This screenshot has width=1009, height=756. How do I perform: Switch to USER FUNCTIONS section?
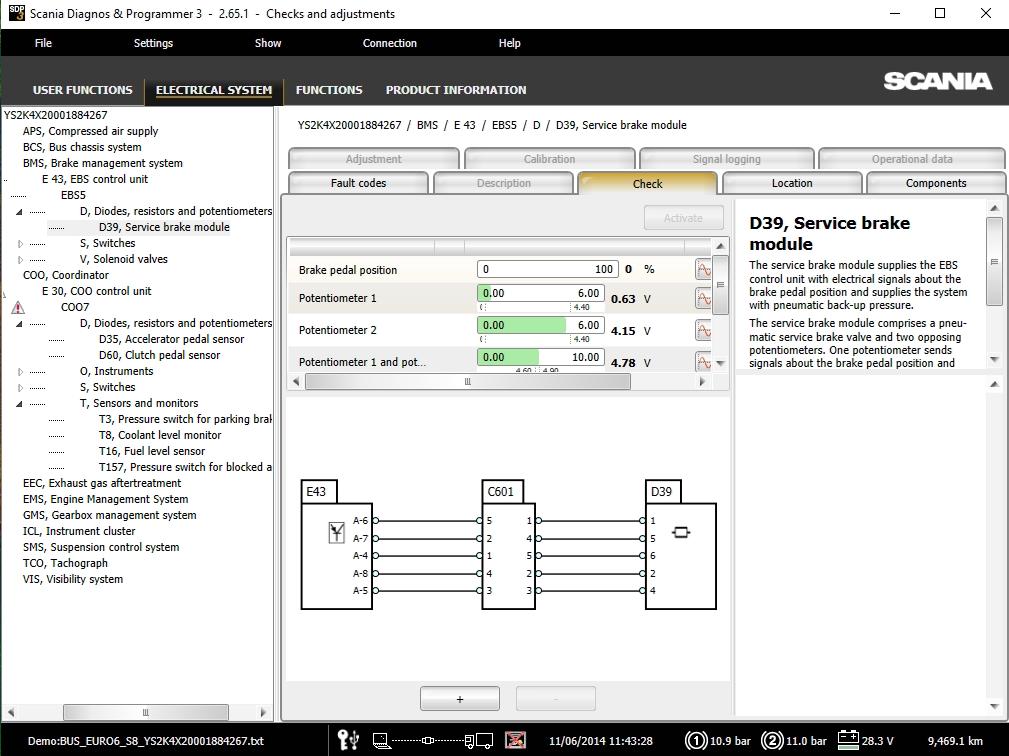[x=82, y=90]
